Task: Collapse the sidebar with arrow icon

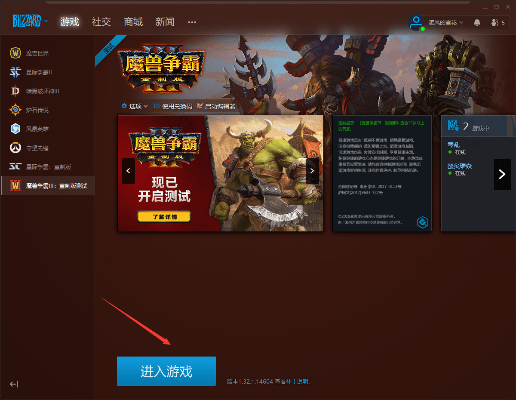Action: tap(14, 384)
